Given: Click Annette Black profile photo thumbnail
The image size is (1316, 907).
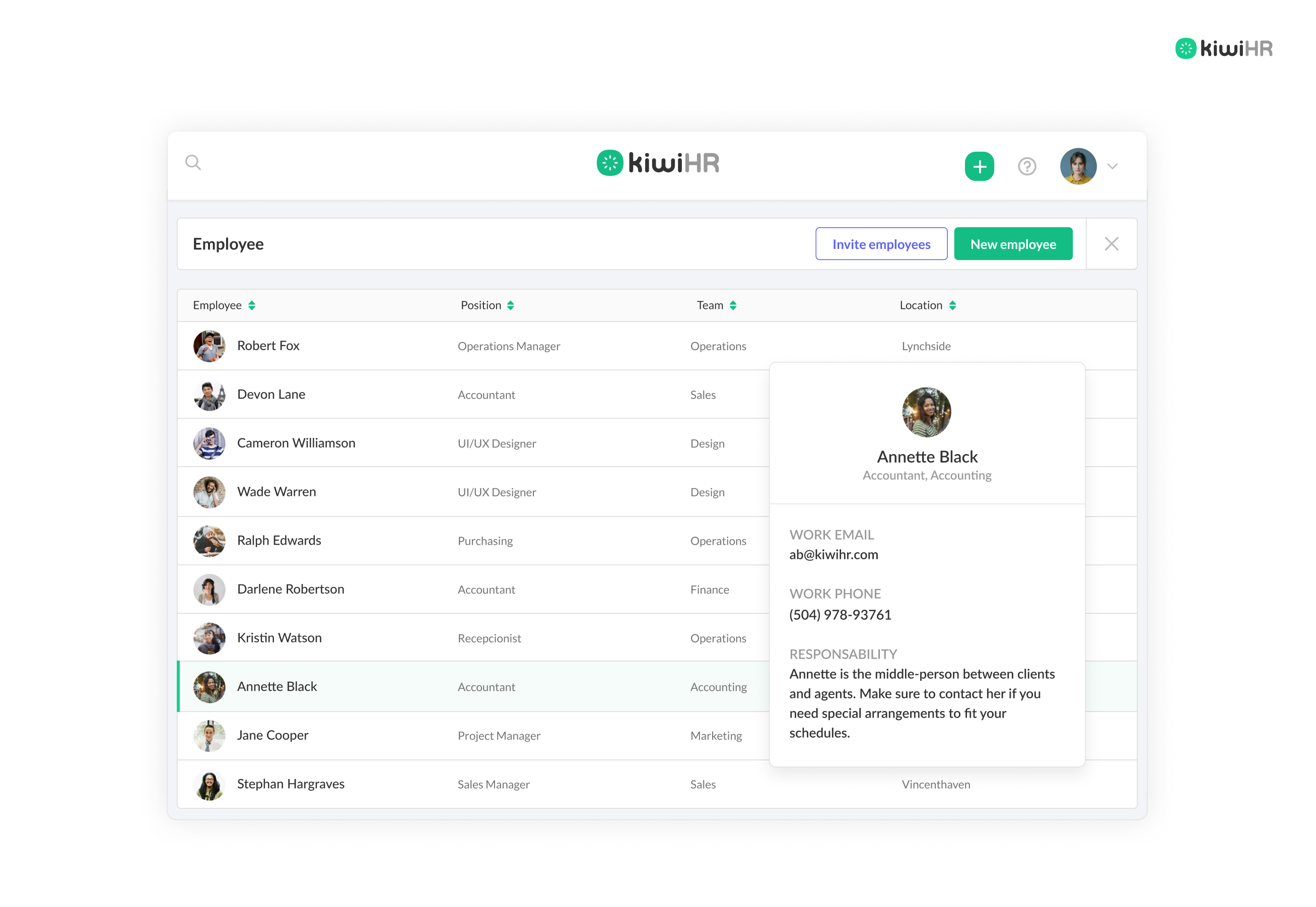Looking at the screenshot, I should tap(208, 687).
